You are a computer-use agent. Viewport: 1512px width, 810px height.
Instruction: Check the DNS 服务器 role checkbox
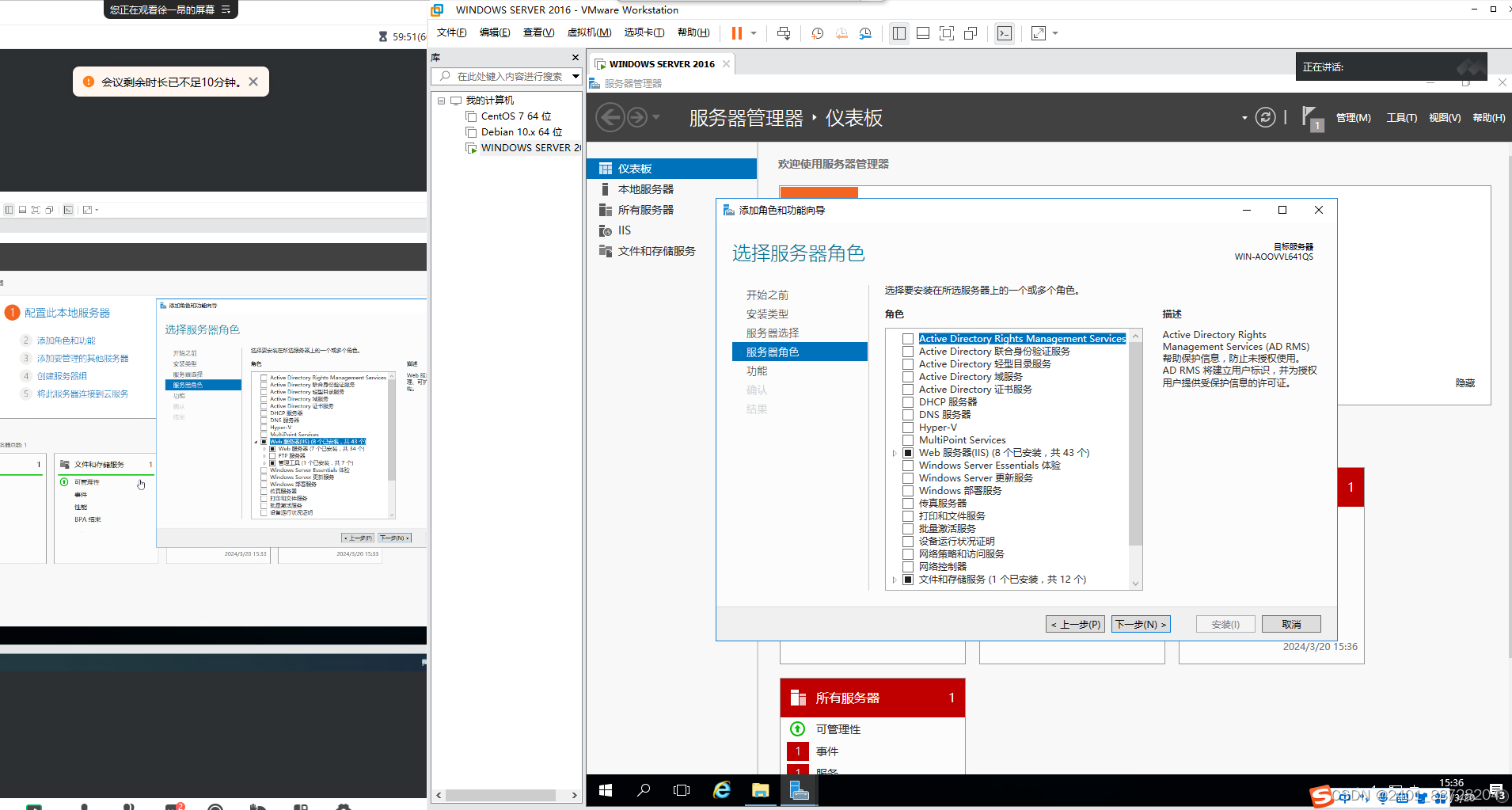click(908, 415)
